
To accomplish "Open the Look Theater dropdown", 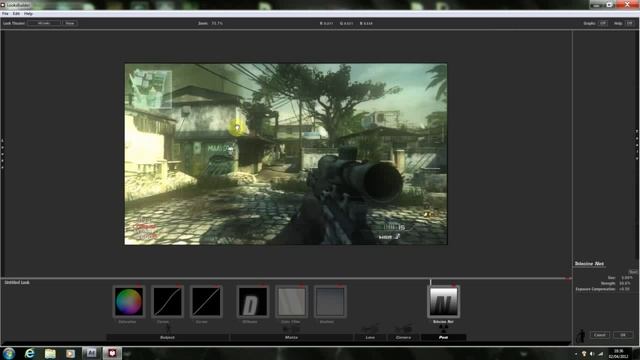I will pos(44,23).
